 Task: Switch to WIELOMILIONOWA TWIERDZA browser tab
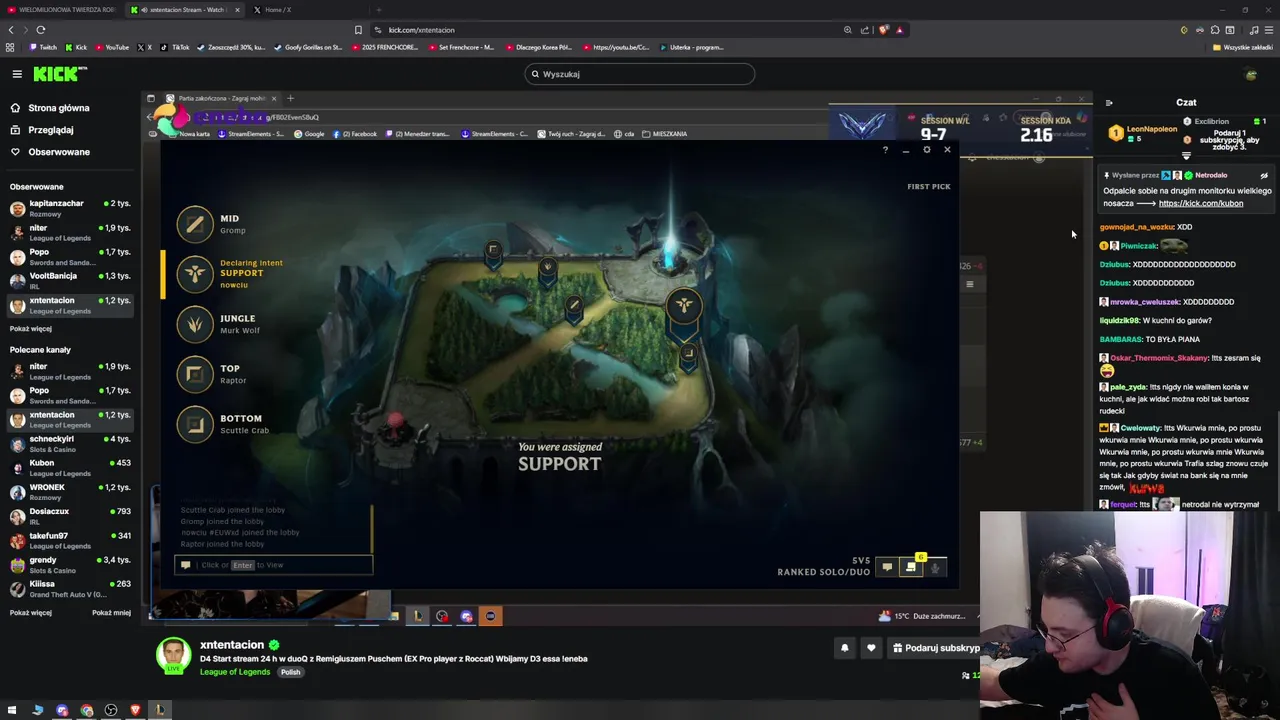62,10
